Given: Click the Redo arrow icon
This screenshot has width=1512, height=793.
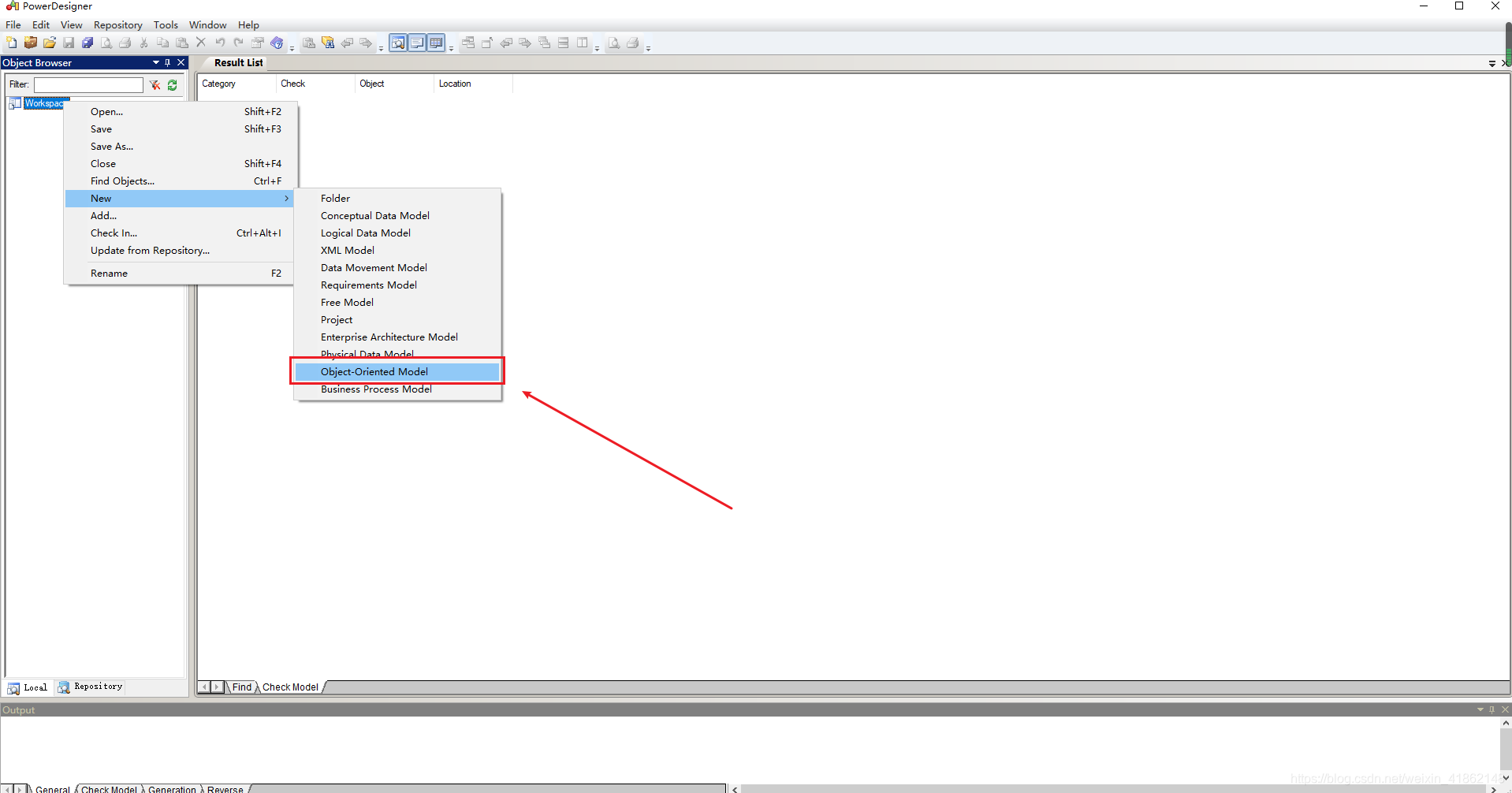Looking at the screenshot, I should 239,43.
